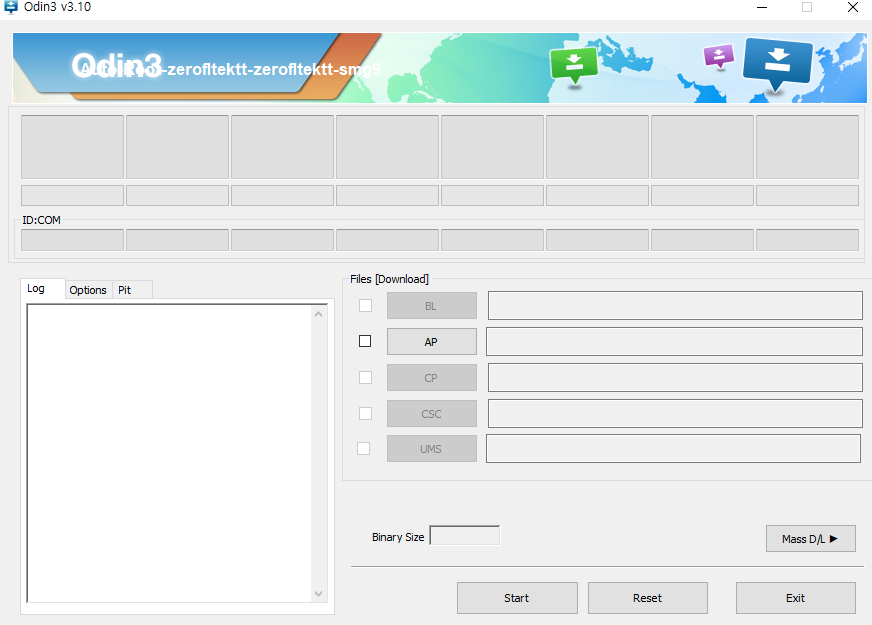Click the Odin3 app icon in title bar

[x=11, y=7]
